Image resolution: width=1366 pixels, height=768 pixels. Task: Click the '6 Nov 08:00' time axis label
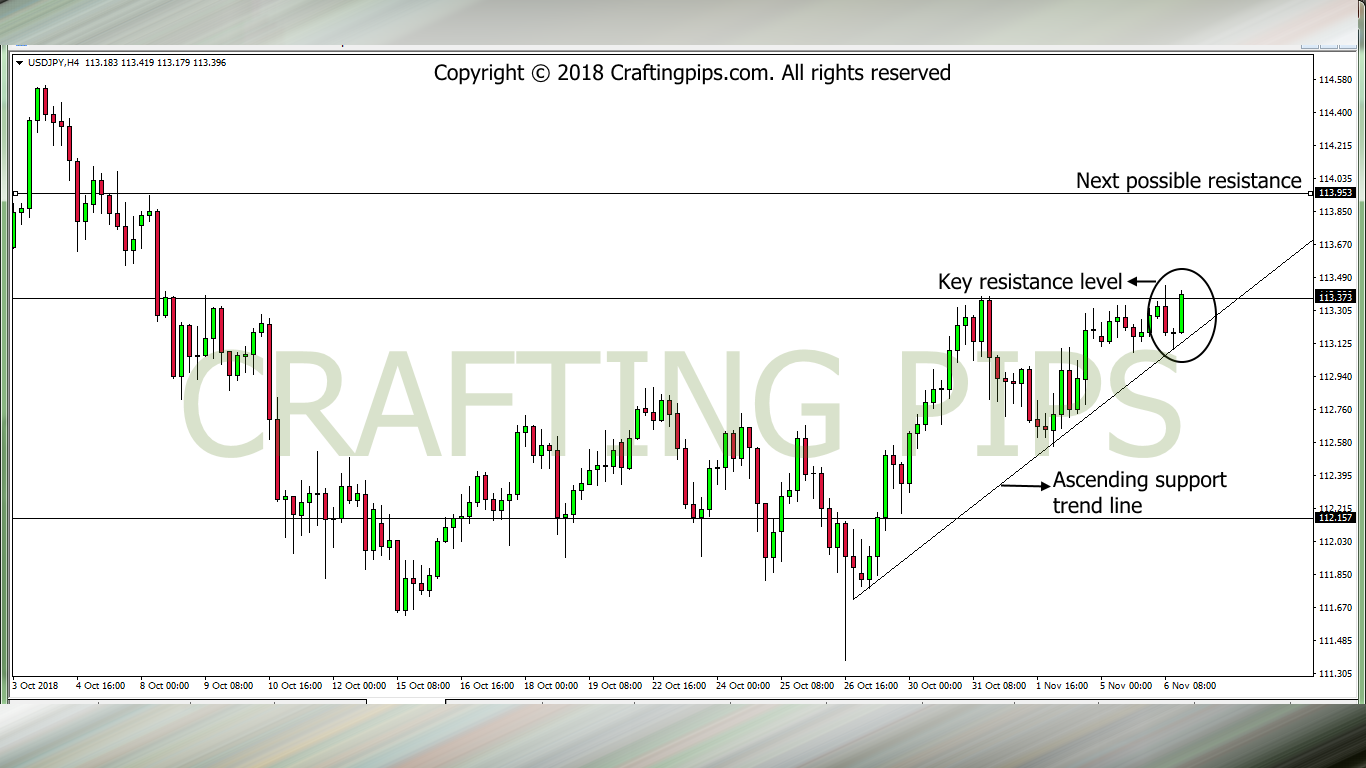(x=1190, y=686)
